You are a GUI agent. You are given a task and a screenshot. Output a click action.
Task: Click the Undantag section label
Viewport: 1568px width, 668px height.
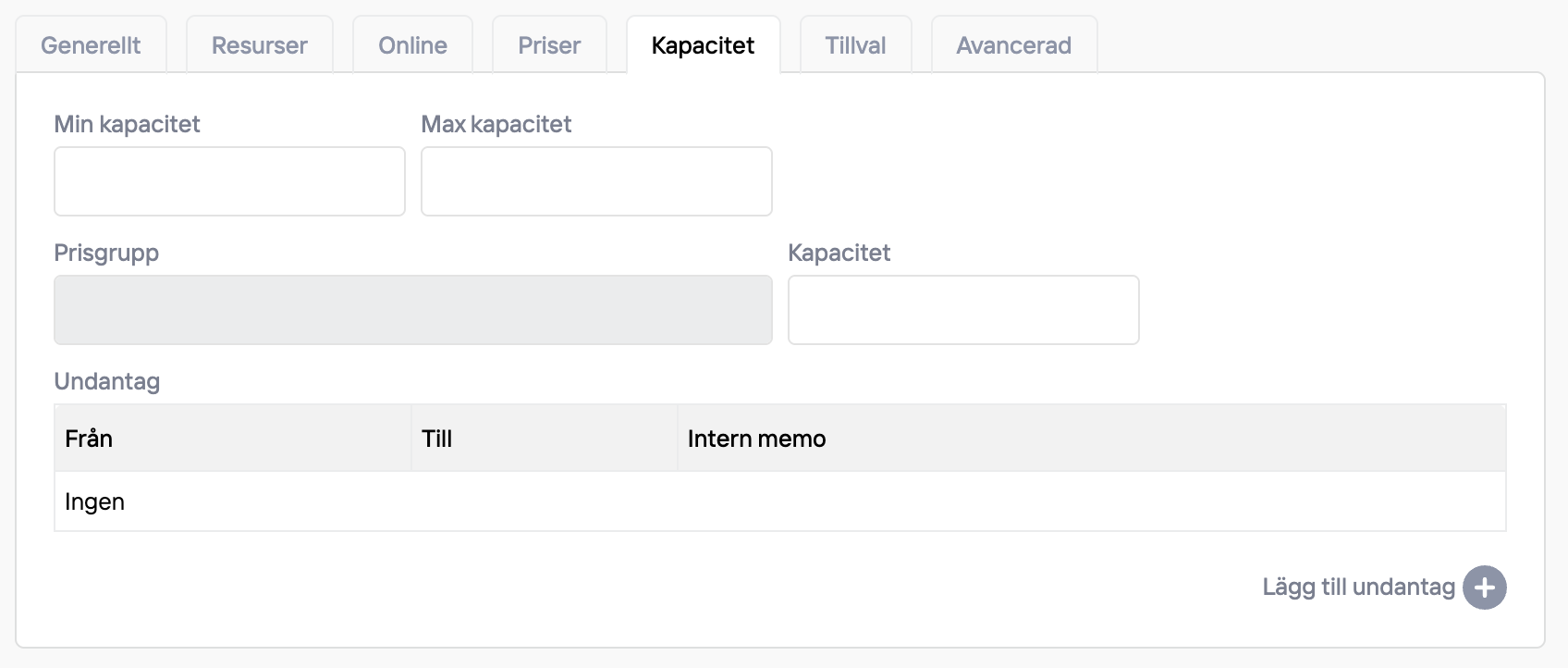tap(106, 381)
